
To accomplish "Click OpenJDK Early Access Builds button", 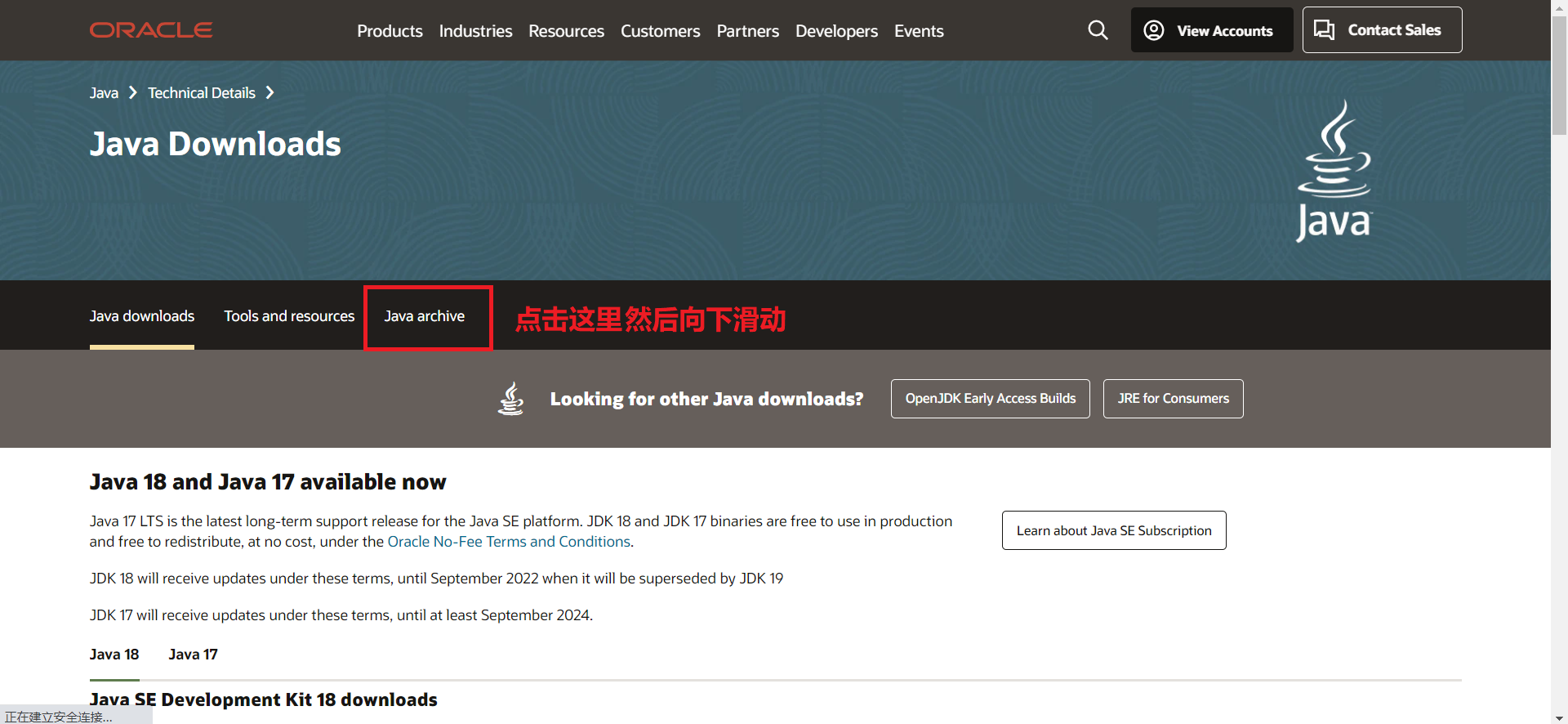I will pos(990,399).
